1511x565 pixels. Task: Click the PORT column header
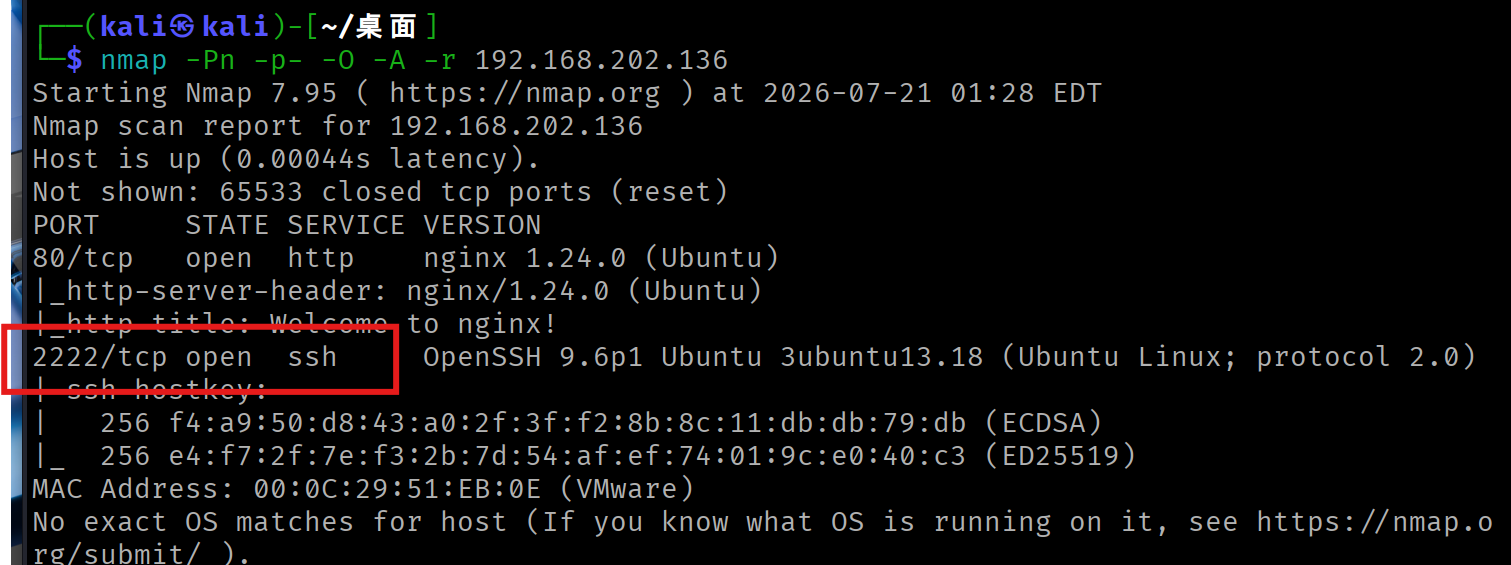click(x=66, y=225)
